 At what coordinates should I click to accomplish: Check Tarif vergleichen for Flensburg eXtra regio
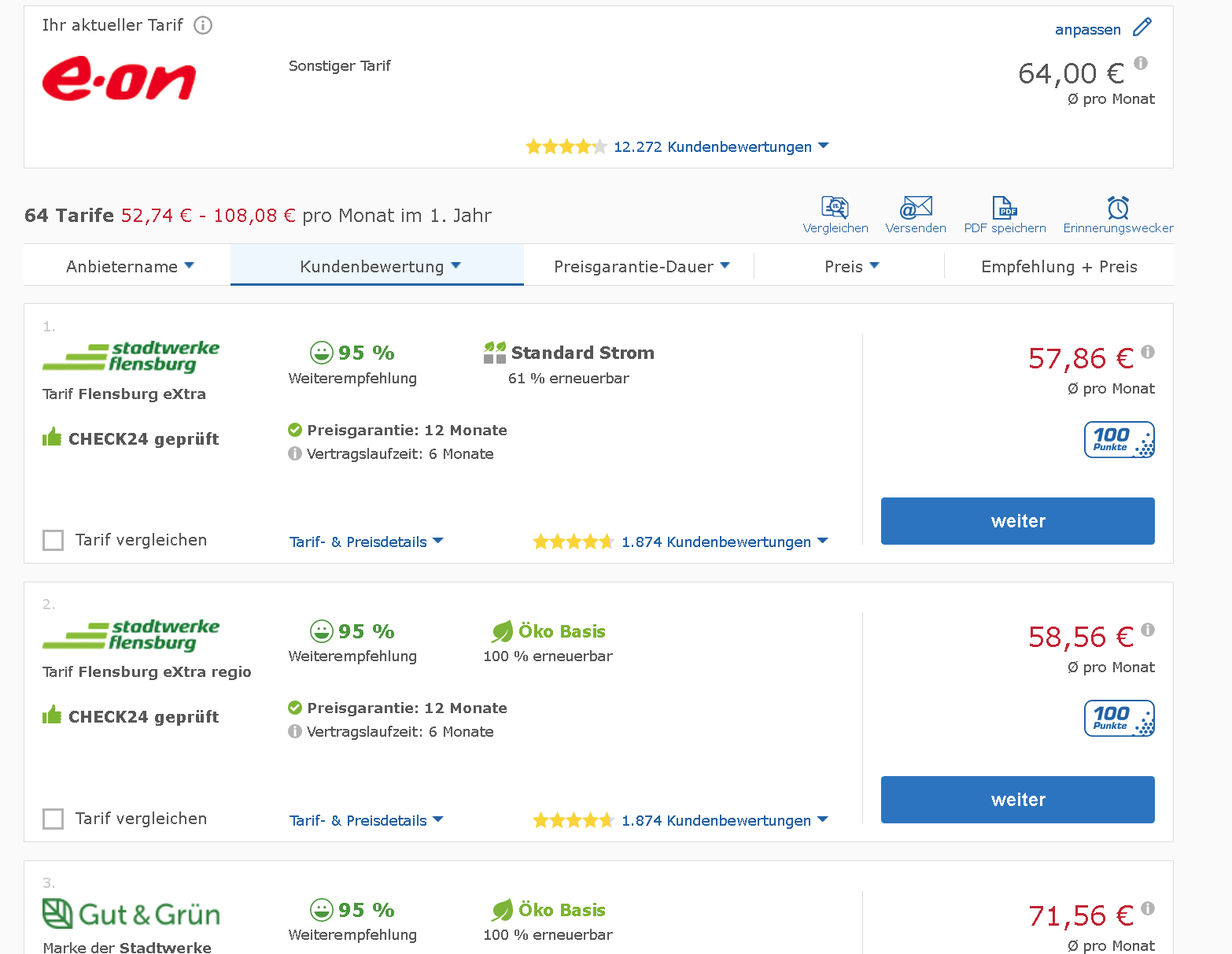pyautogui.click(x=53, y=819)
